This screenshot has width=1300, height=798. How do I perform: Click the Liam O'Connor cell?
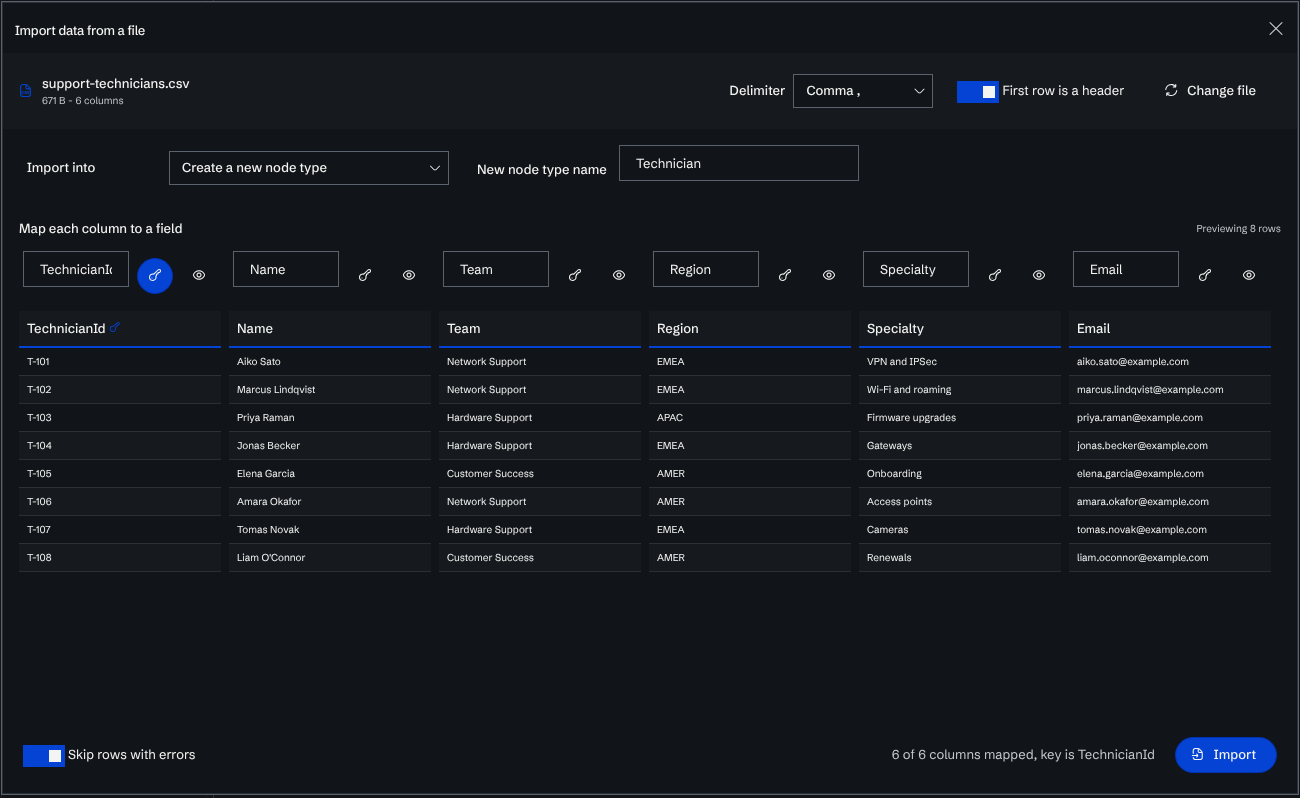coord(330,558)
